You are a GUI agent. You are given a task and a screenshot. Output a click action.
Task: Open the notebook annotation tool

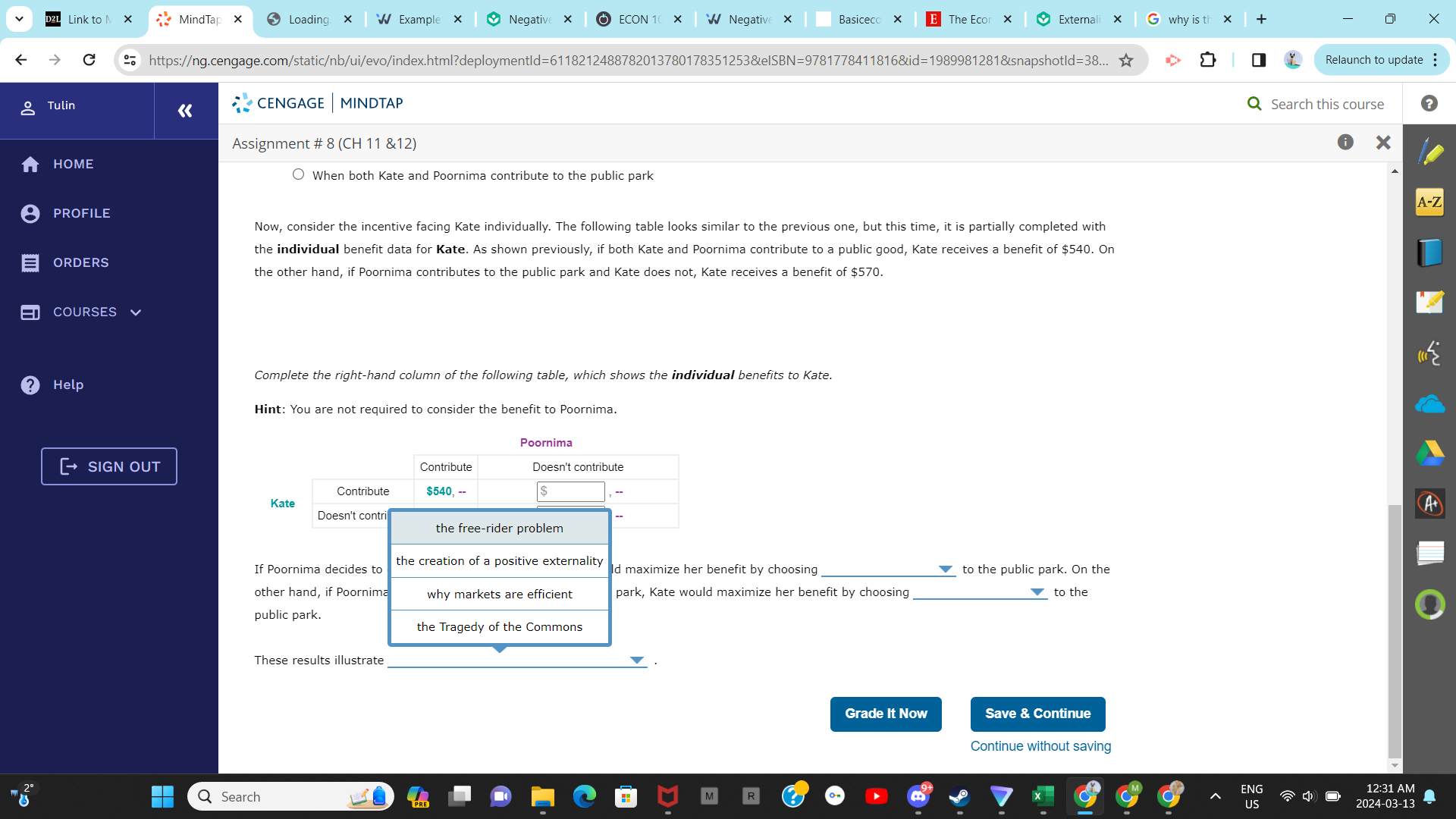(x=1430, y=302)
